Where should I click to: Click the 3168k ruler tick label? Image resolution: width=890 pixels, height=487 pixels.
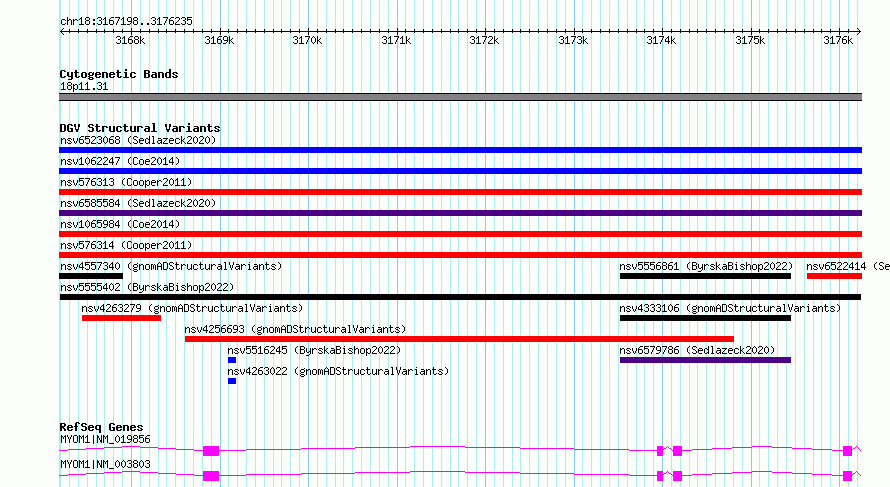click(x=130, y=40)
